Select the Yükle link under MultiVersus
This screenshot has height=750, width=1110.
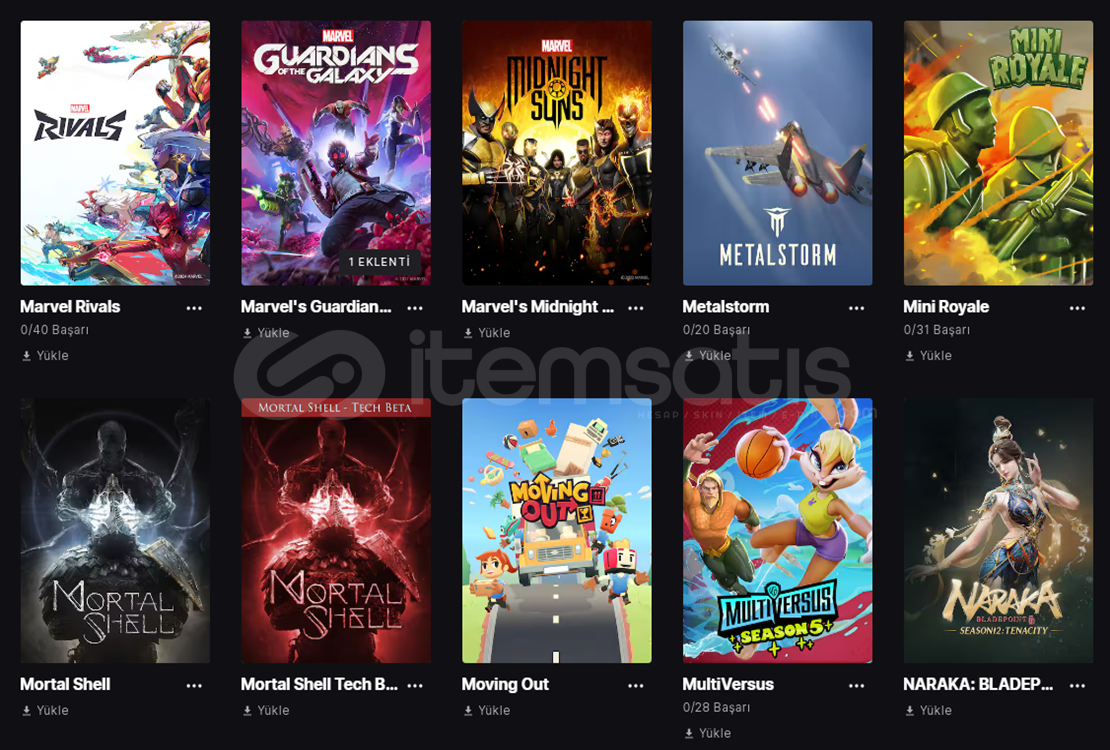tap(708, 733)
